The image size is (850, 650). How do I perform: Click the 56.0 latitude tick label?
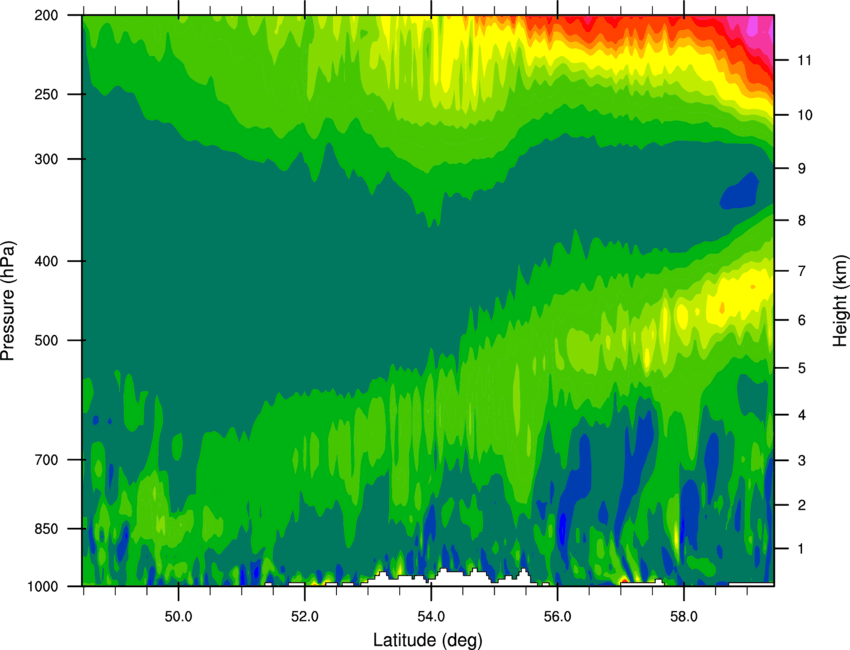[557, 616]
